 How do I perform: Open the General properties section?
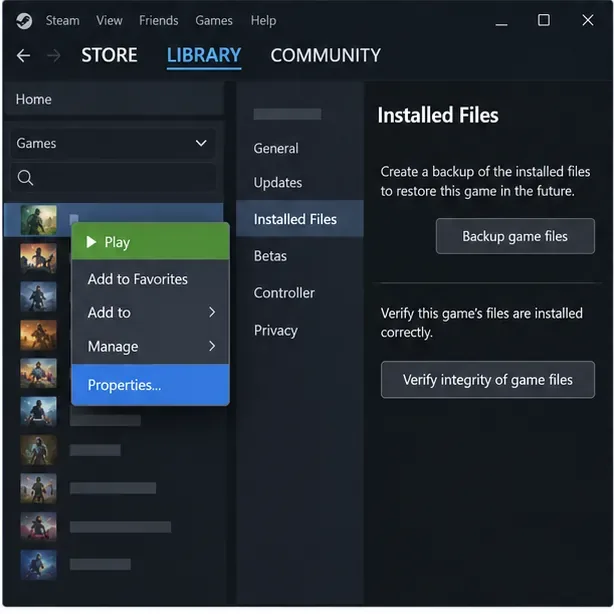pos(276,148)
